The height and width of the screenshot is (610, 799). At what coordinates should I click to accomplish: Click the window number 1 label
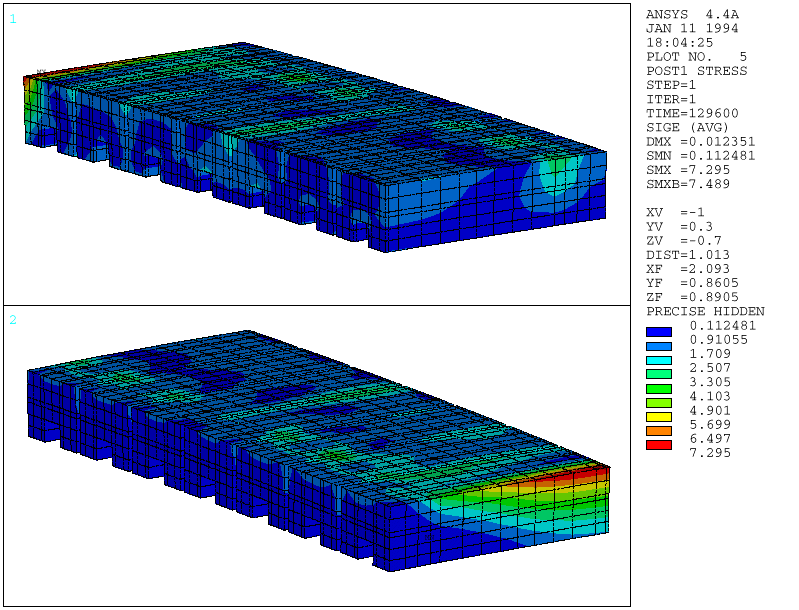click(x=13, y=19)
